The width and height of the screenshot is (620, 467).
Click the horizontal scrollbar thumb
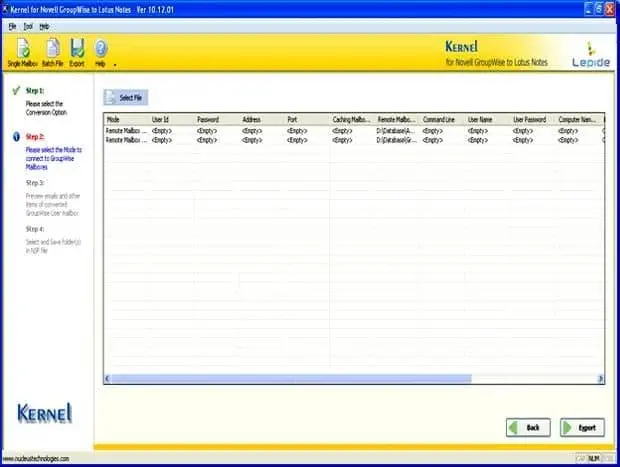[x=291, y=379]
